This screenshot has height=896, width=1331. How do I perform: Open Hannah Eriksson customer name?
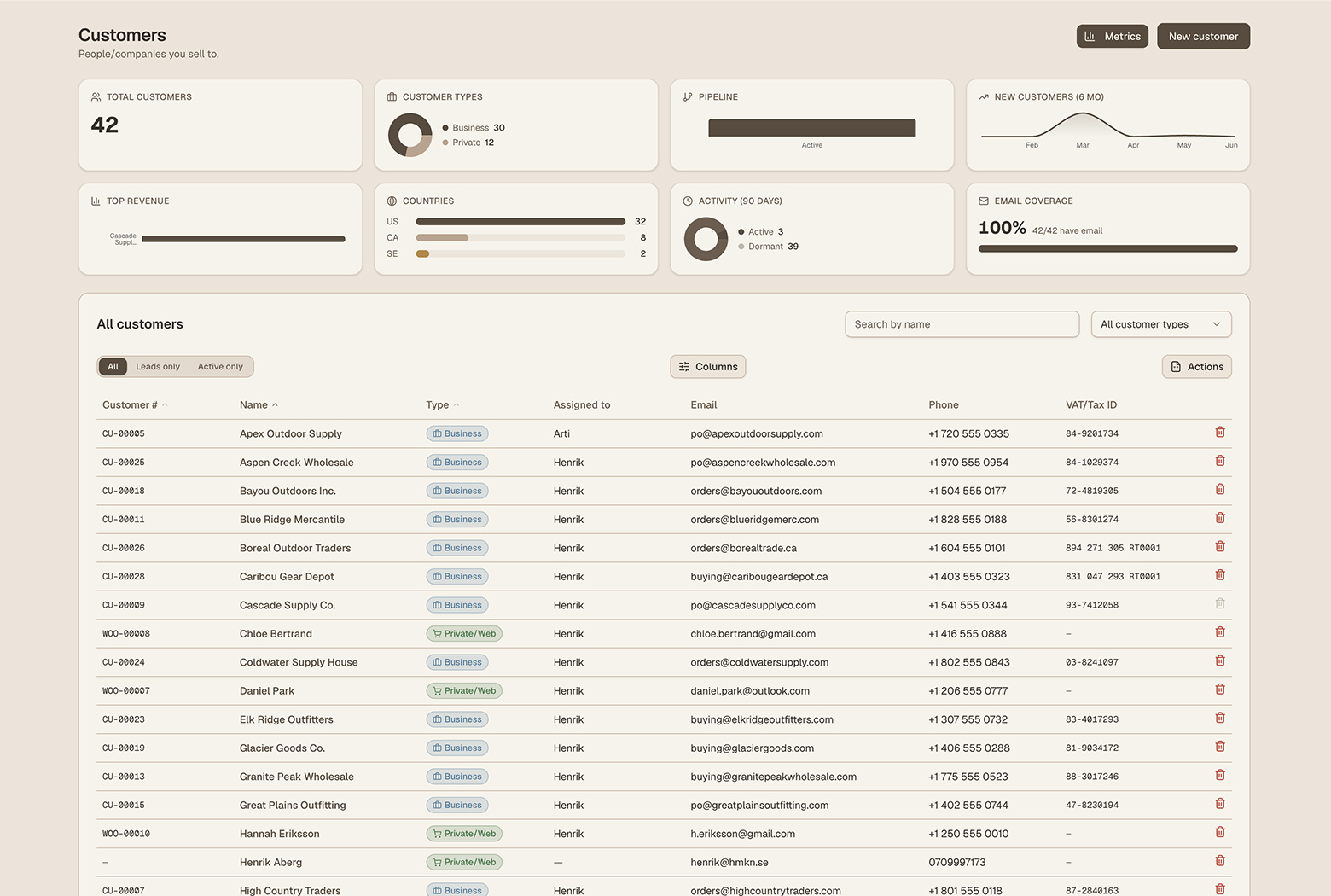pyautogui.click(x=280, y=835)
